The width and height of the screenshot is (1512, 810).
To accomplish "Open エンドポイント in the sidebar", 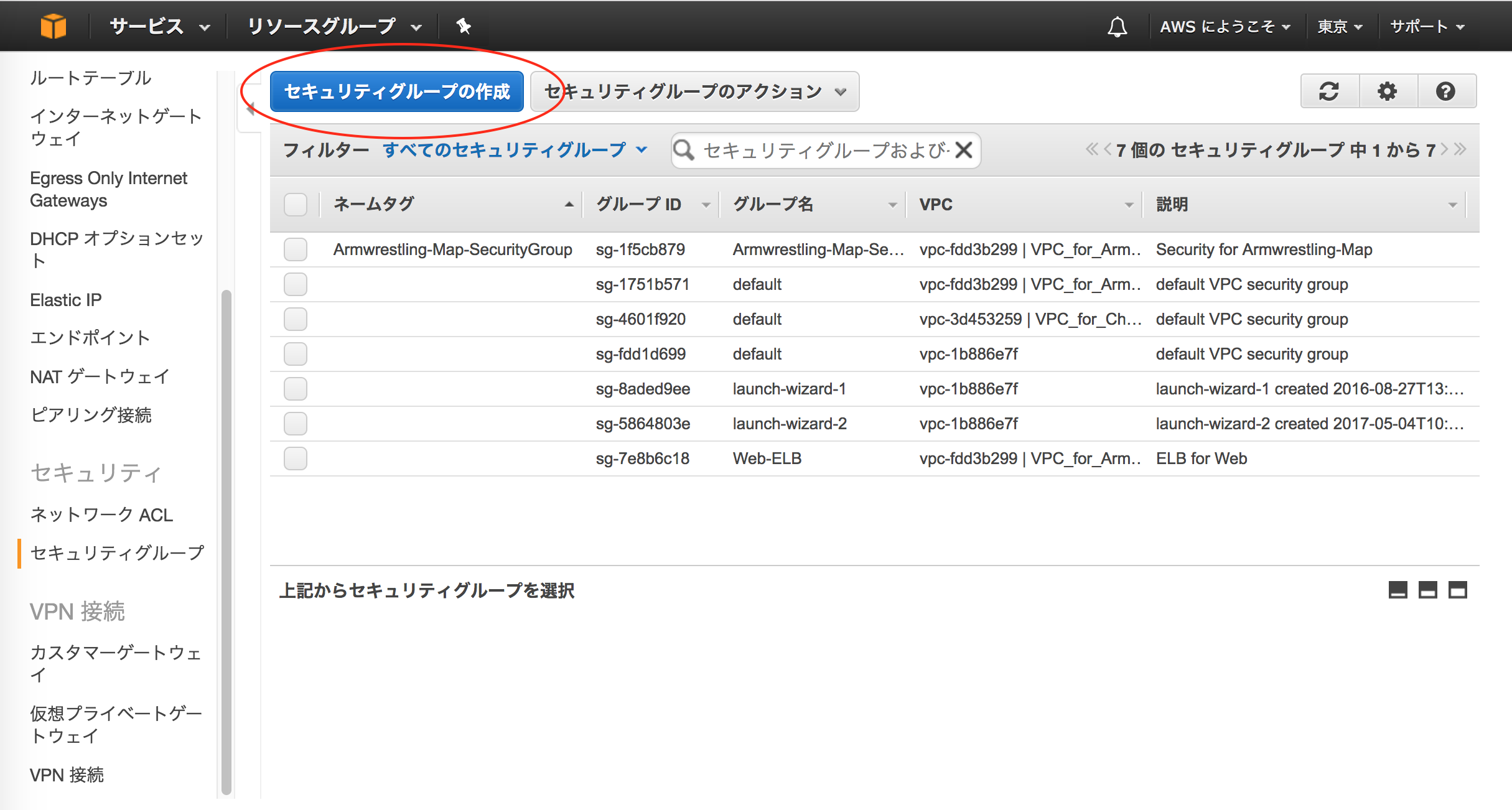I will (90, 338).
